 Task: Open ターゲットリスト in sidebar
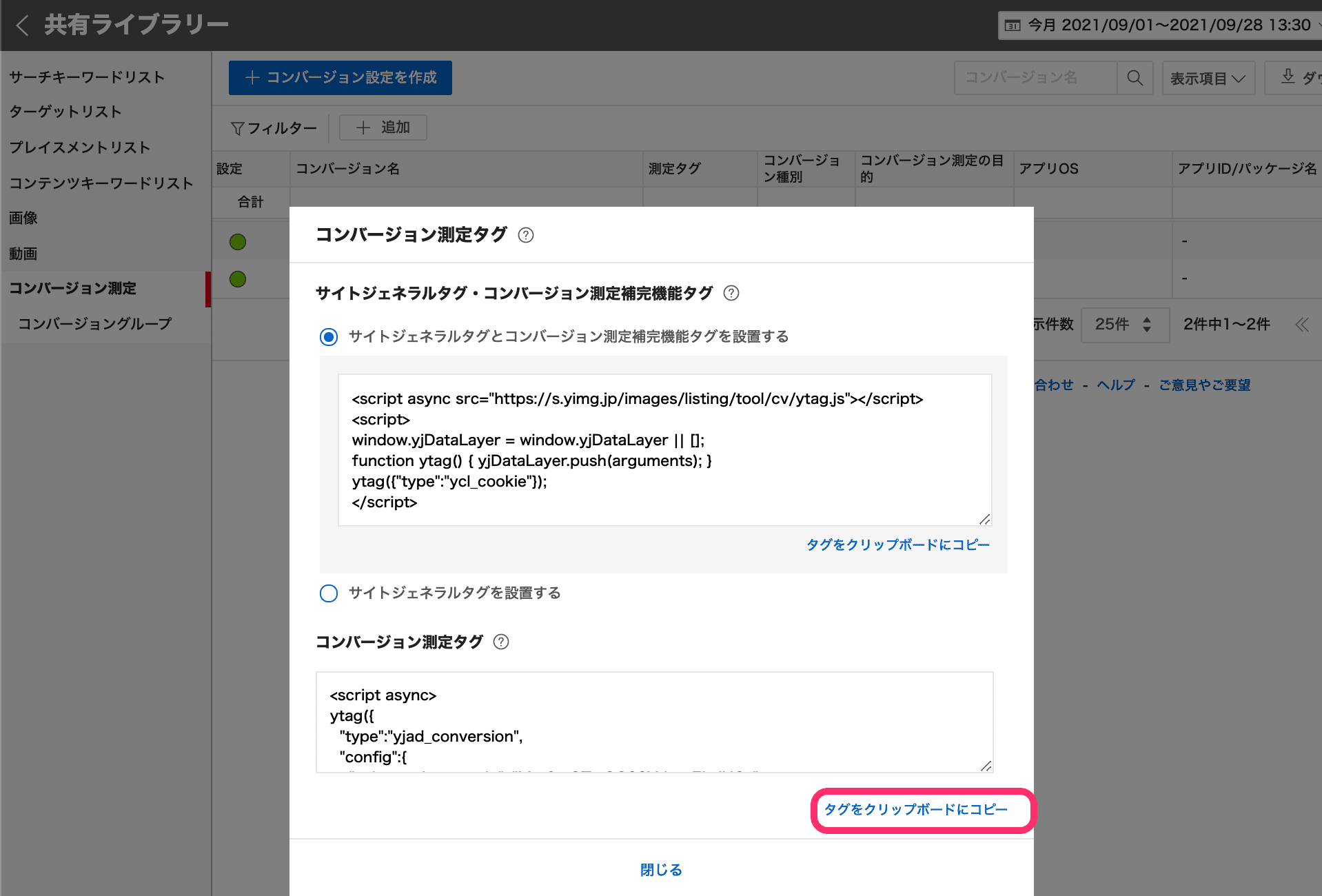(x=65, y=112)
